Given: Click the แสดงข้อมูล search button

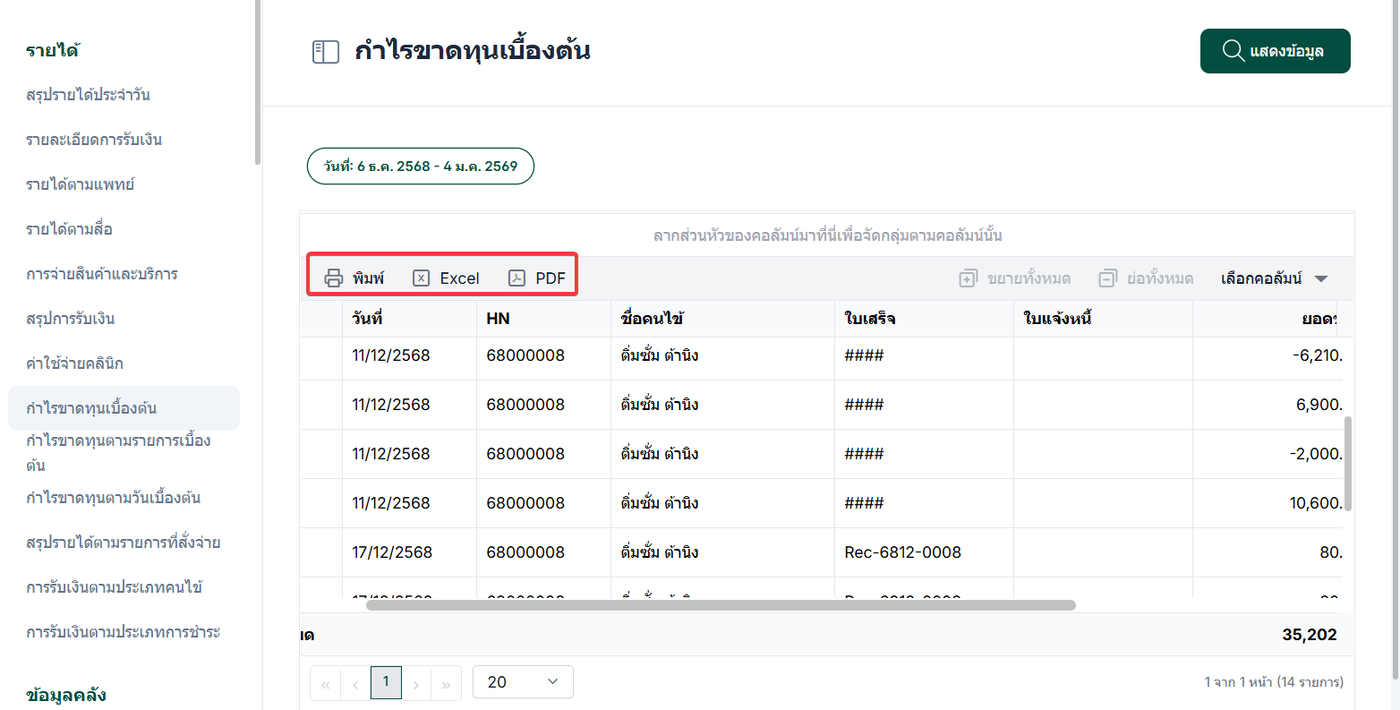Looking at the screenshot, I should click(x=1275, y=51).
